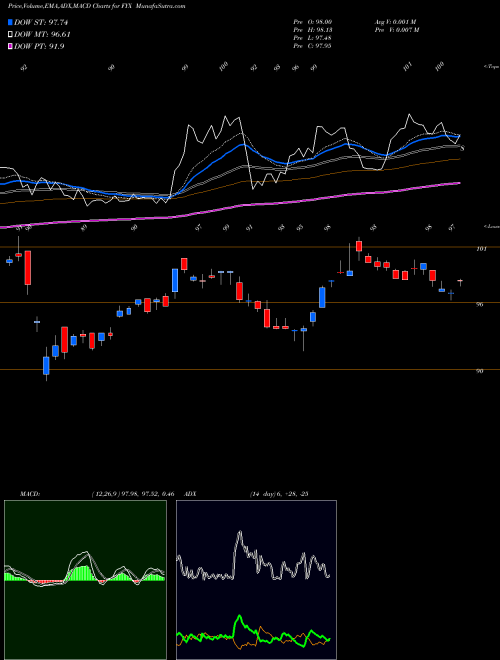Click the 'Avg V: 0.001 M' text
The width and height of the screenshot is (500, 660).
pyautogui.click(x=396, y=21)
